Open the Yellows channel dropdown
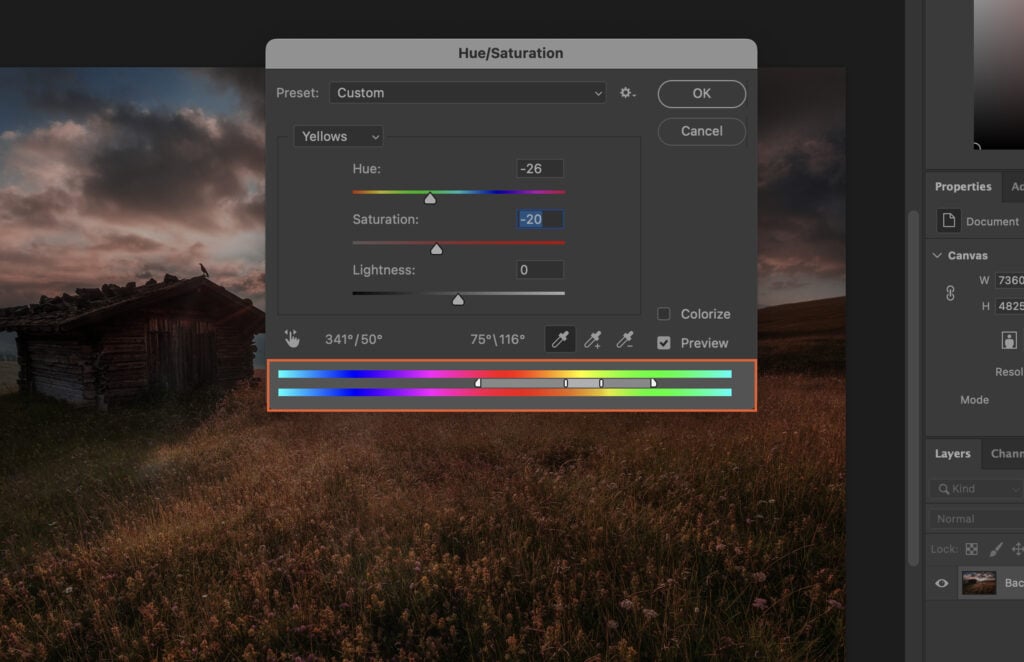 coord(337,136)
